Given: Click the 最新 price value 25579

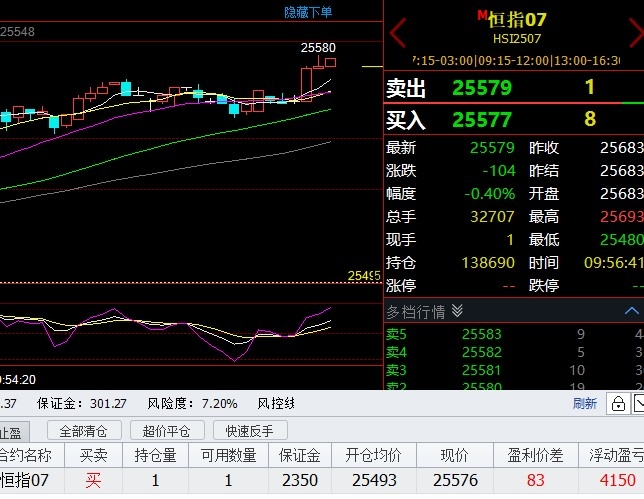Looking at the screenshot, I should click(x=492, y=147).
